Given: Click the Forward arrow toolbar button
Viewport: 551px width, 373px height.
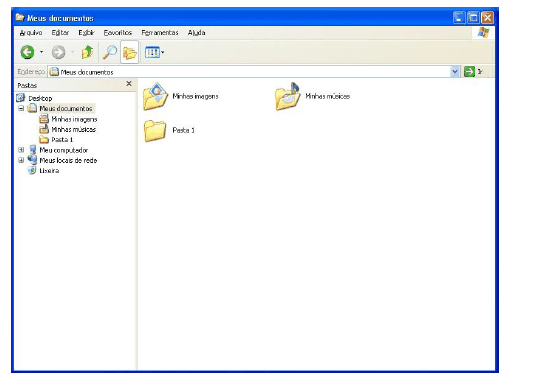Looking at the screenshot, I should 58,52.
